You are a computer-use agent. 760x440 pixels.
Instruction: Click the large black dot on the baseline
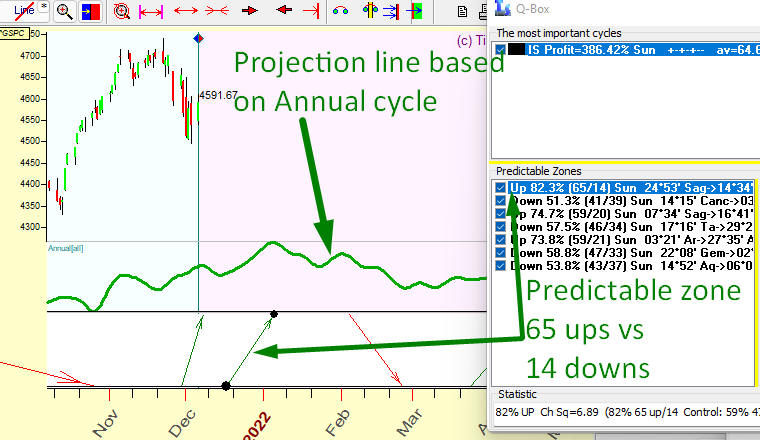(226, 386)
